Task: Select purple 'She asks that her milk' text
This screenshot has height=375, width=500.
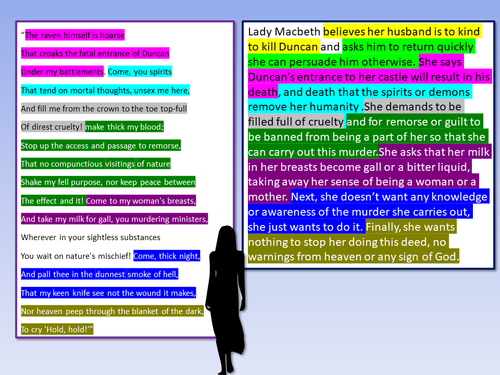Action: pos(434,152)
